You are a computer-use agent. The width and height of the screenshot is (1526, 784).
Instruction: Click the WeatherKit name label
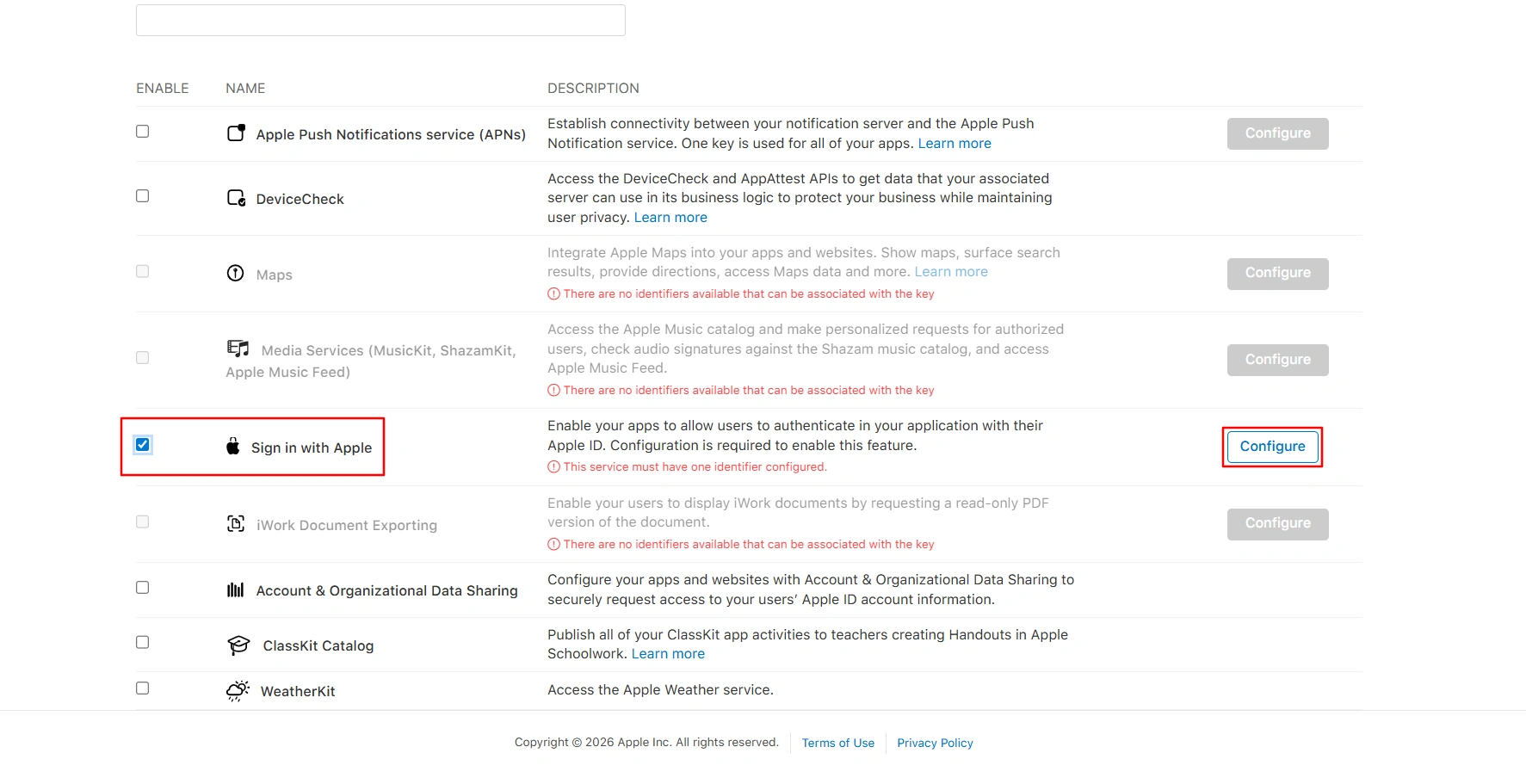(298, 692)
